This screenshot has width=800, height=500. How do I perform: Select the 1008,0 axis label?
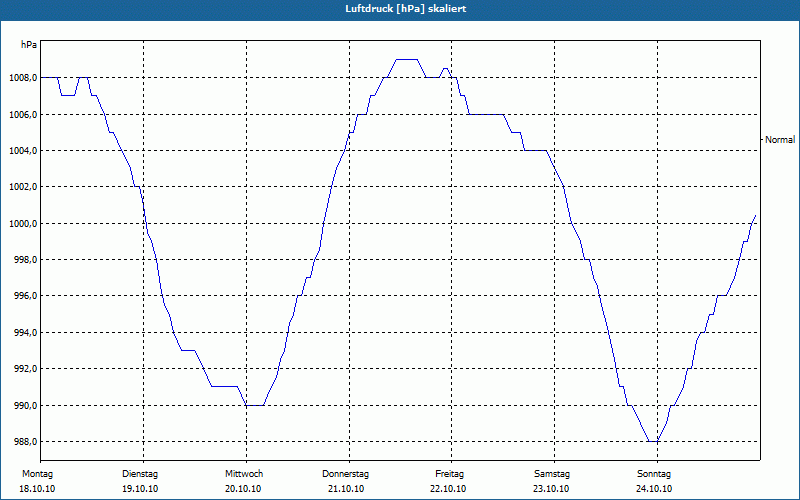click(x=22, y=78)
